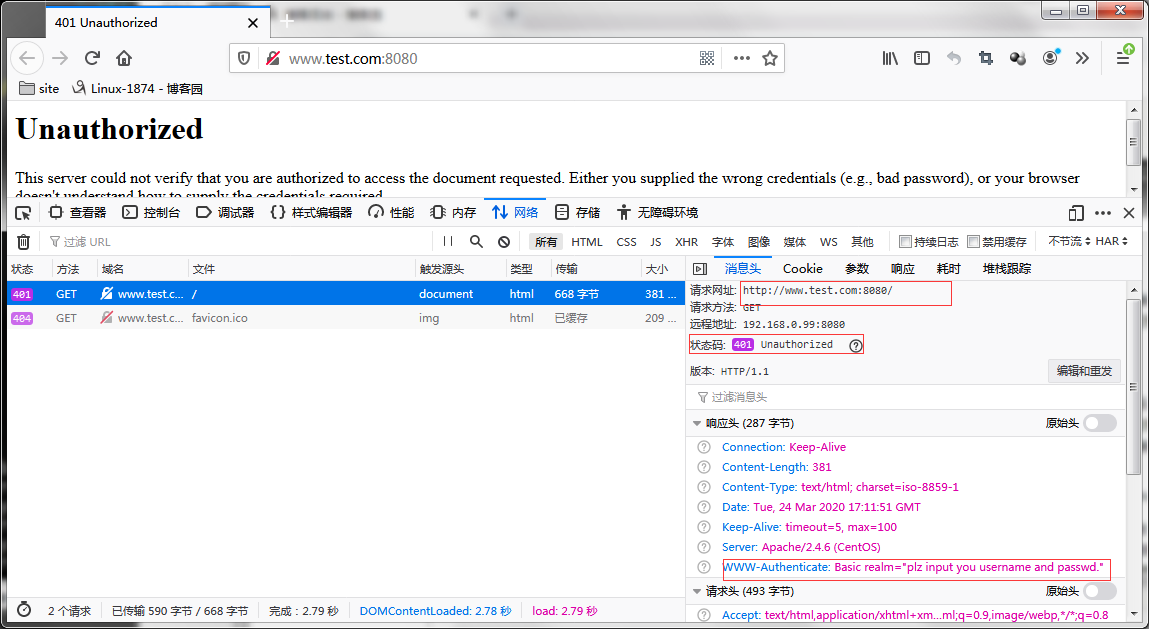
Task: Close the 401 Unauthorized tab
Action: (x=253, y=23)
